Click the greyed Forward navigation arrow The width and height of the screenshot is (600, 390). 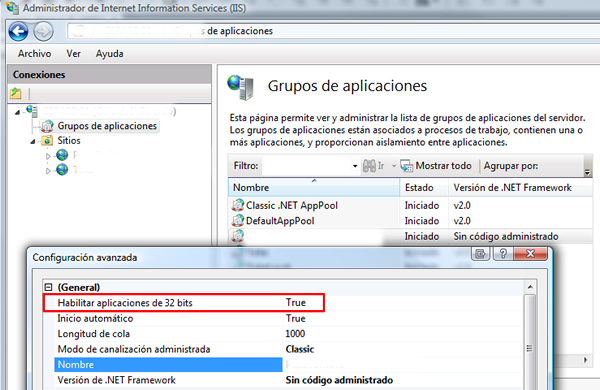pos(43,31)
